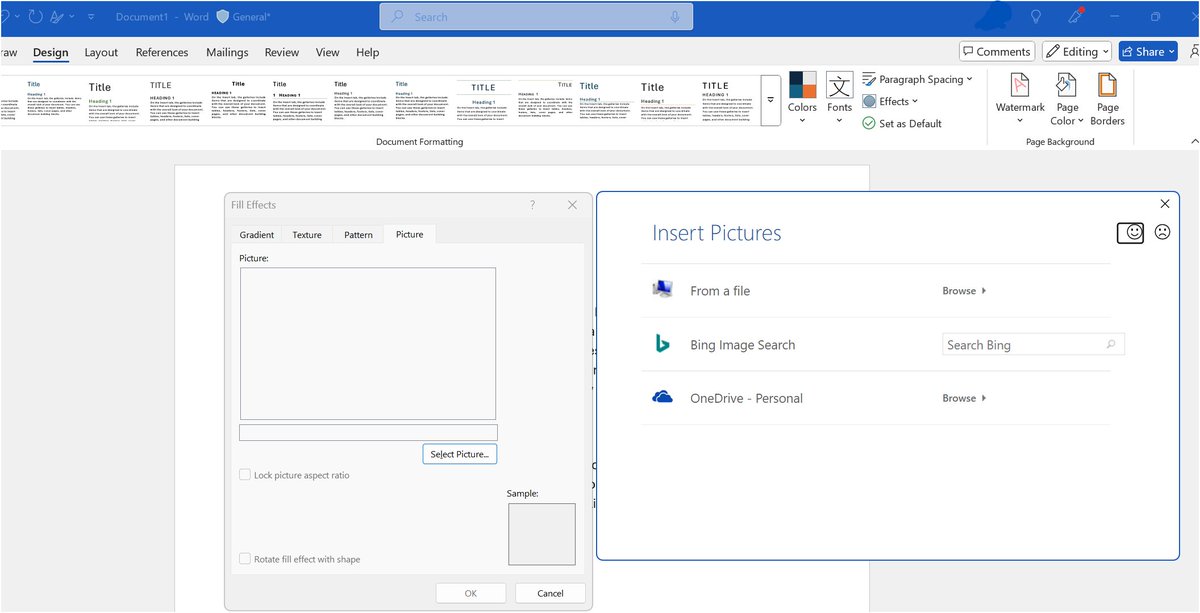Click the picture file name field
The width and height of the screenshot is (1200, 613).
[368, 432]
